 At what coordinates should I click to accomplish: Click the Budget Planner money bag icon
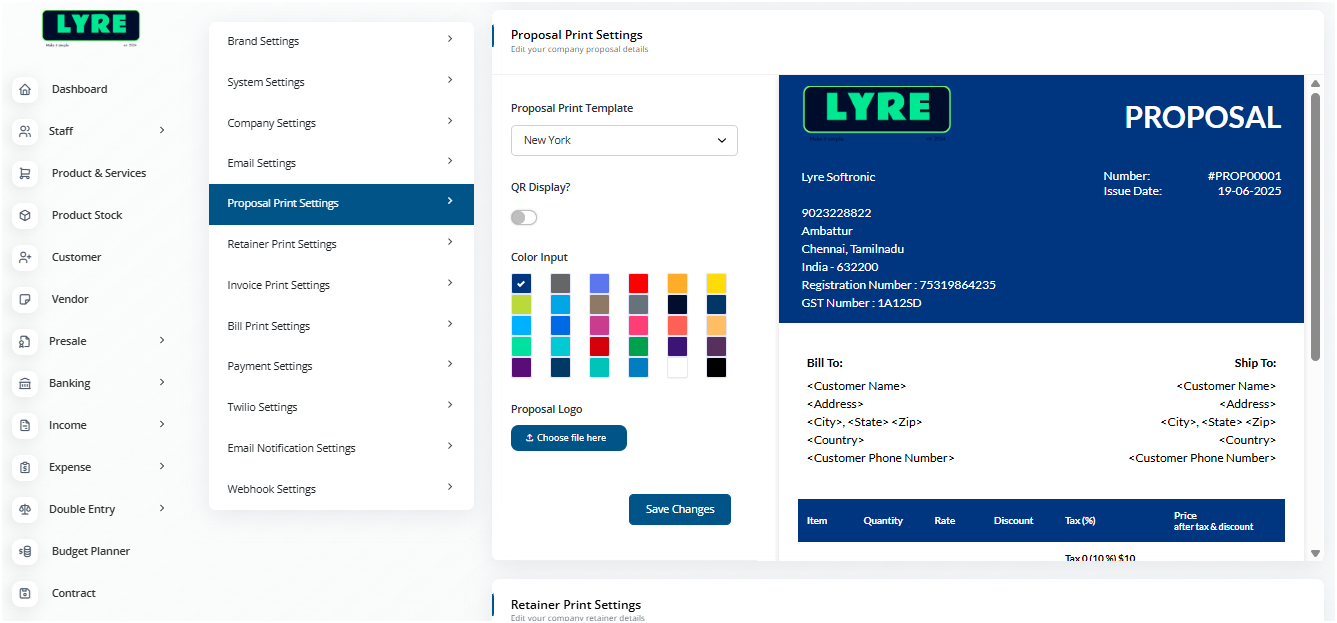pyautogui.click(x=25, y=551)
